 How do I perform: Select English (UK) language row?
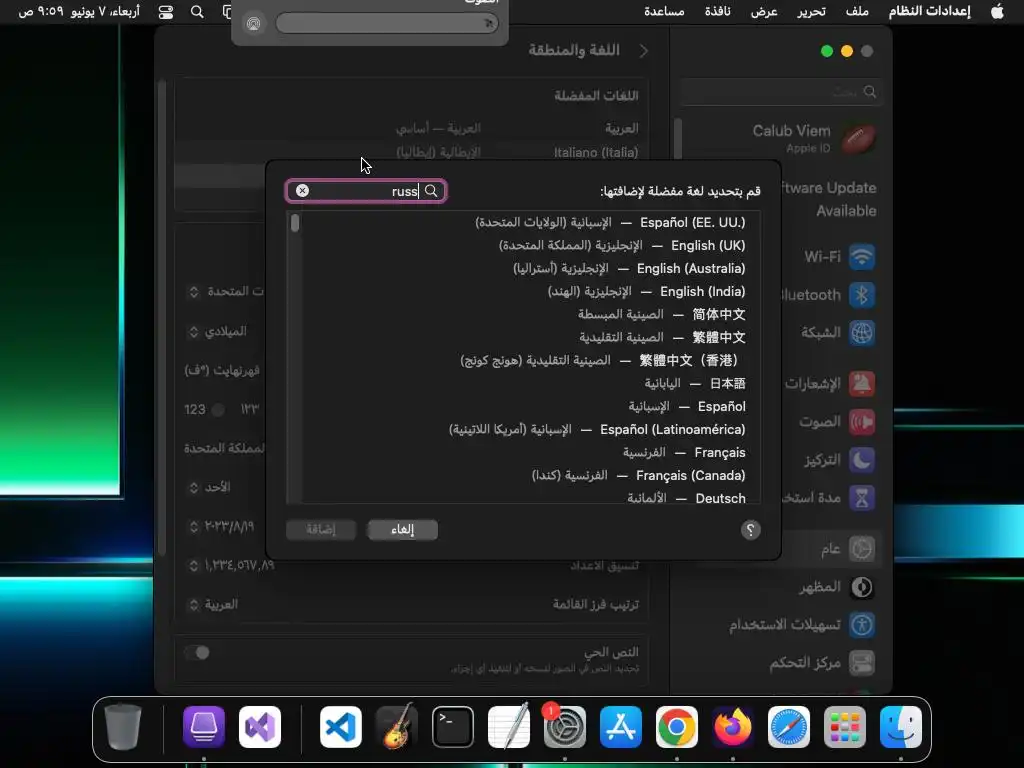(x=524, y=246)
